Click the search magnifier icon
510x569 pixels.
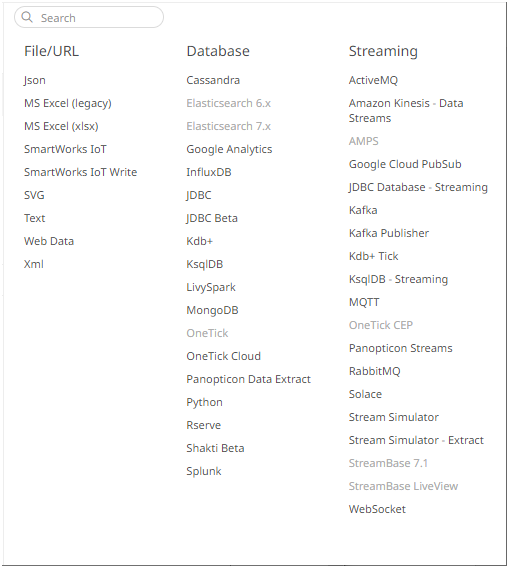[x=27, y=17]
